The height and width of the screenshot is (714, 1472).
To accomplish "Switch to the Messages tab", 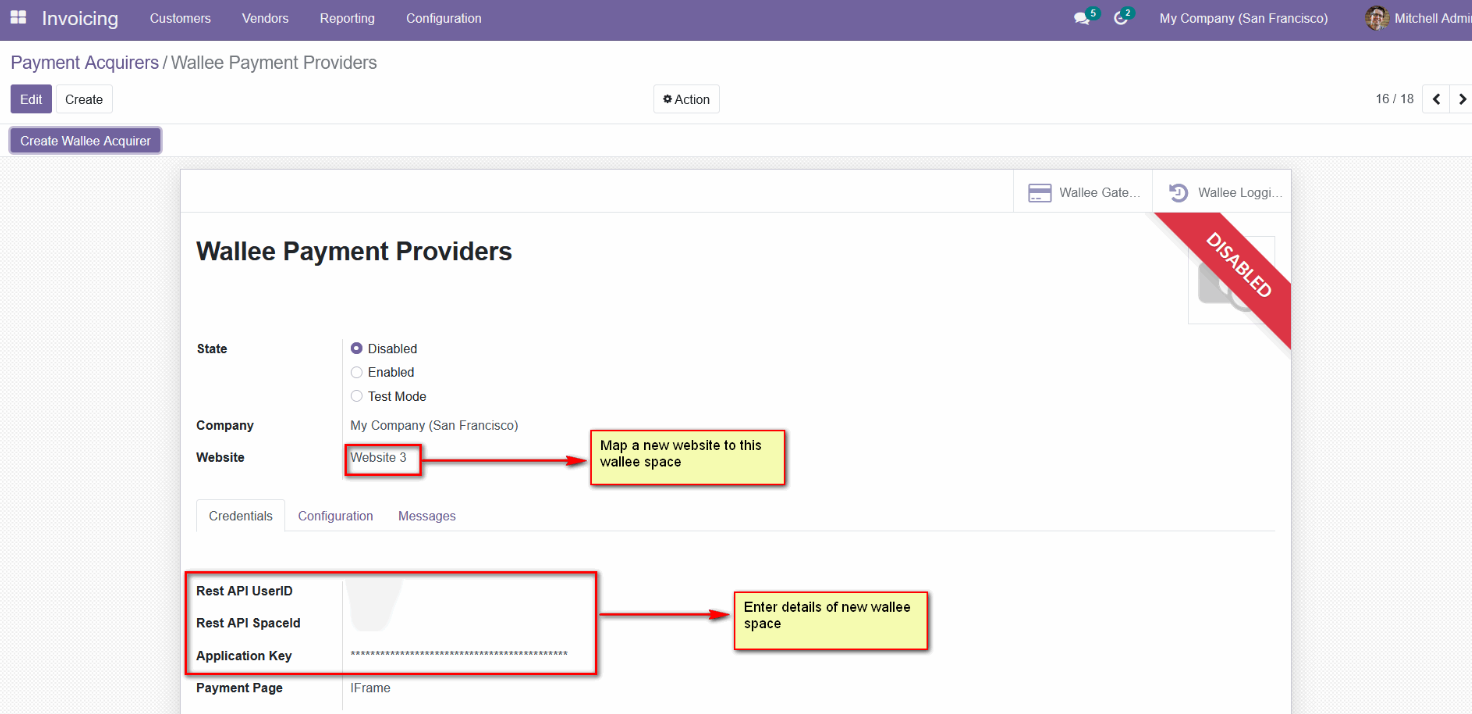I will 427,516.
